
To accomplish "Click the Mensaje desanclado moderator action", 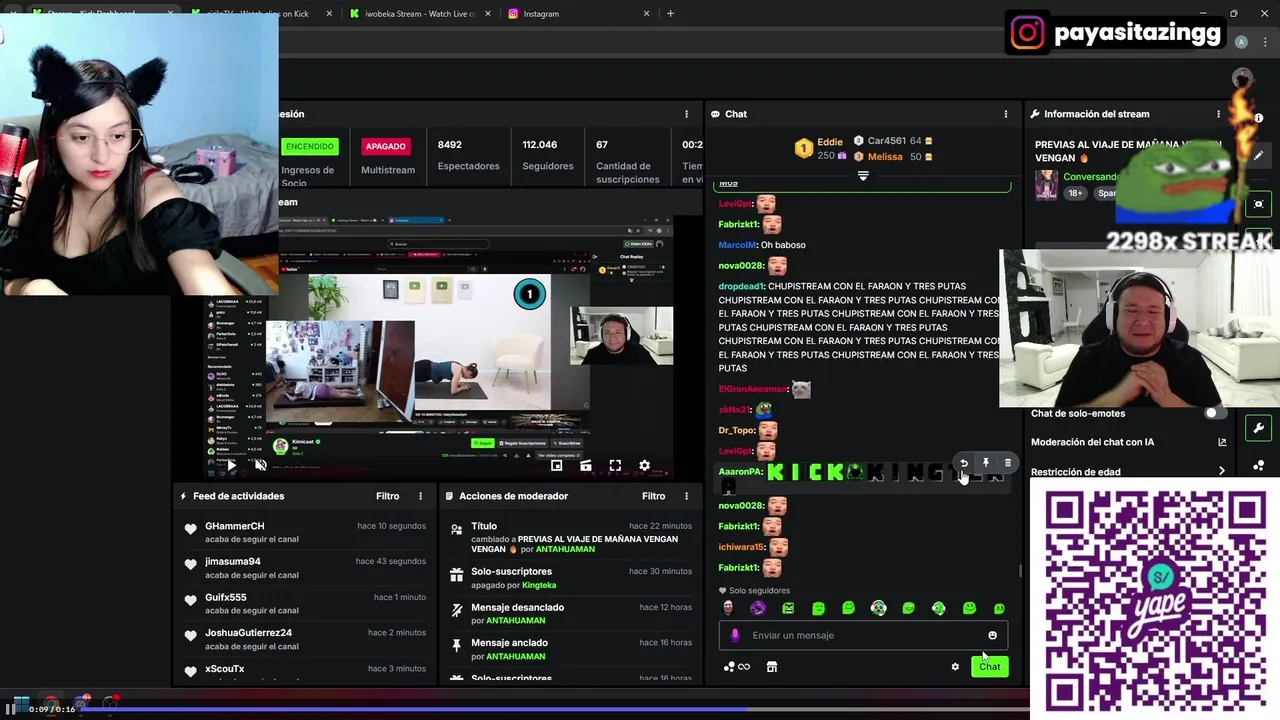I will (571, 613).
